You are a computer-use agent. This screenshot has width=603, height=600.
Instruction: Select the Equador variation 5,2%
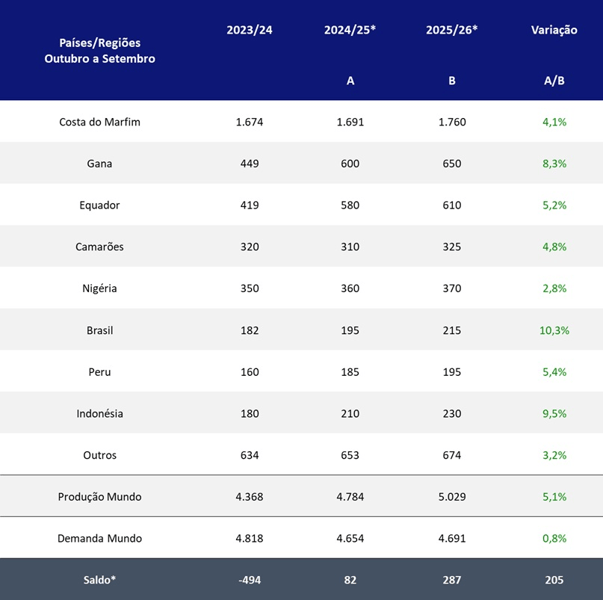pyautogui.click(x=554, y=205)
